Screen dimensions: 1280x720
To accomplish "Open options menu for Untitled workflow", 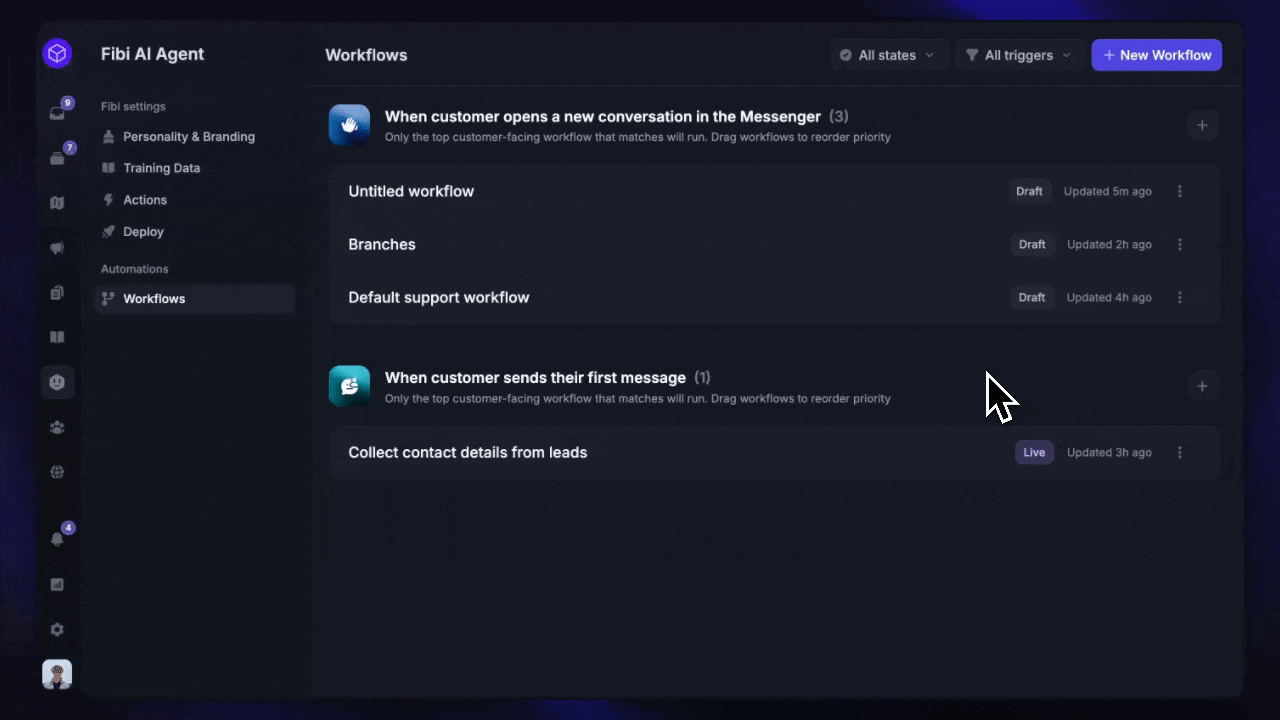I will tap(1180, 191).
